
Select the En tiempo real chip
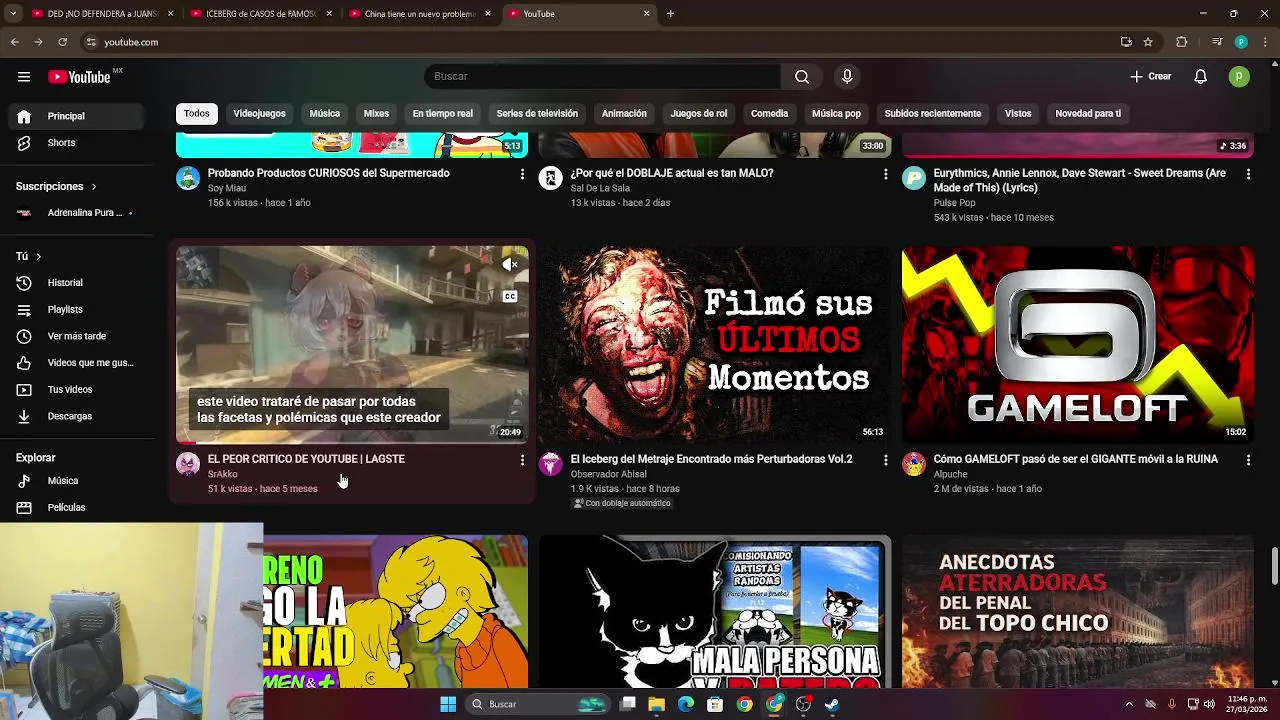443,114
